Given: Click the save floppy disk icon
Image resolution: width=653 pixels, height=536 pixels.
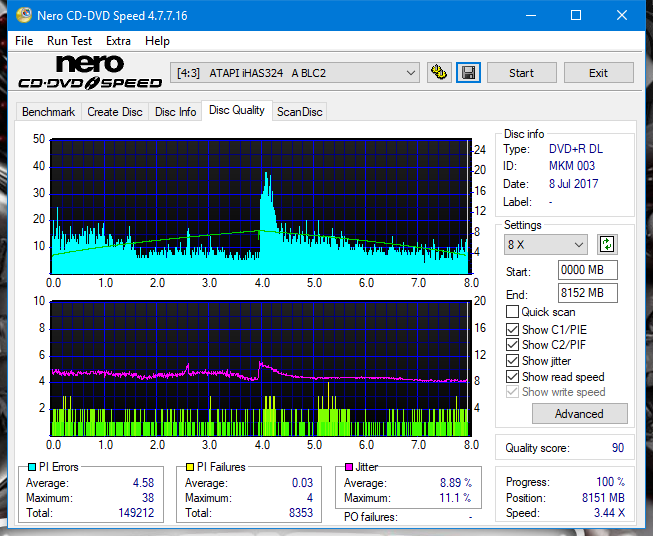Looking at the screenshot, I should pos(469,73).
